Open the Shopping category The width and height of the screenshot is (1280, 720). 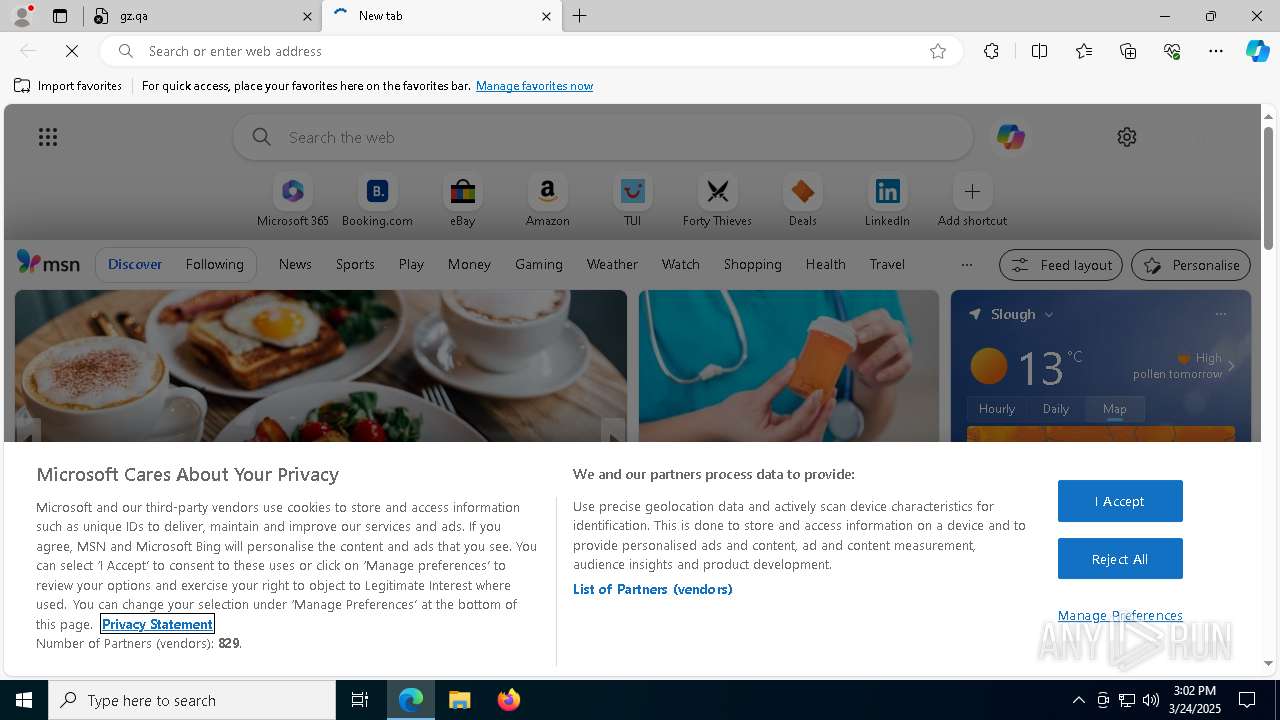752,264
